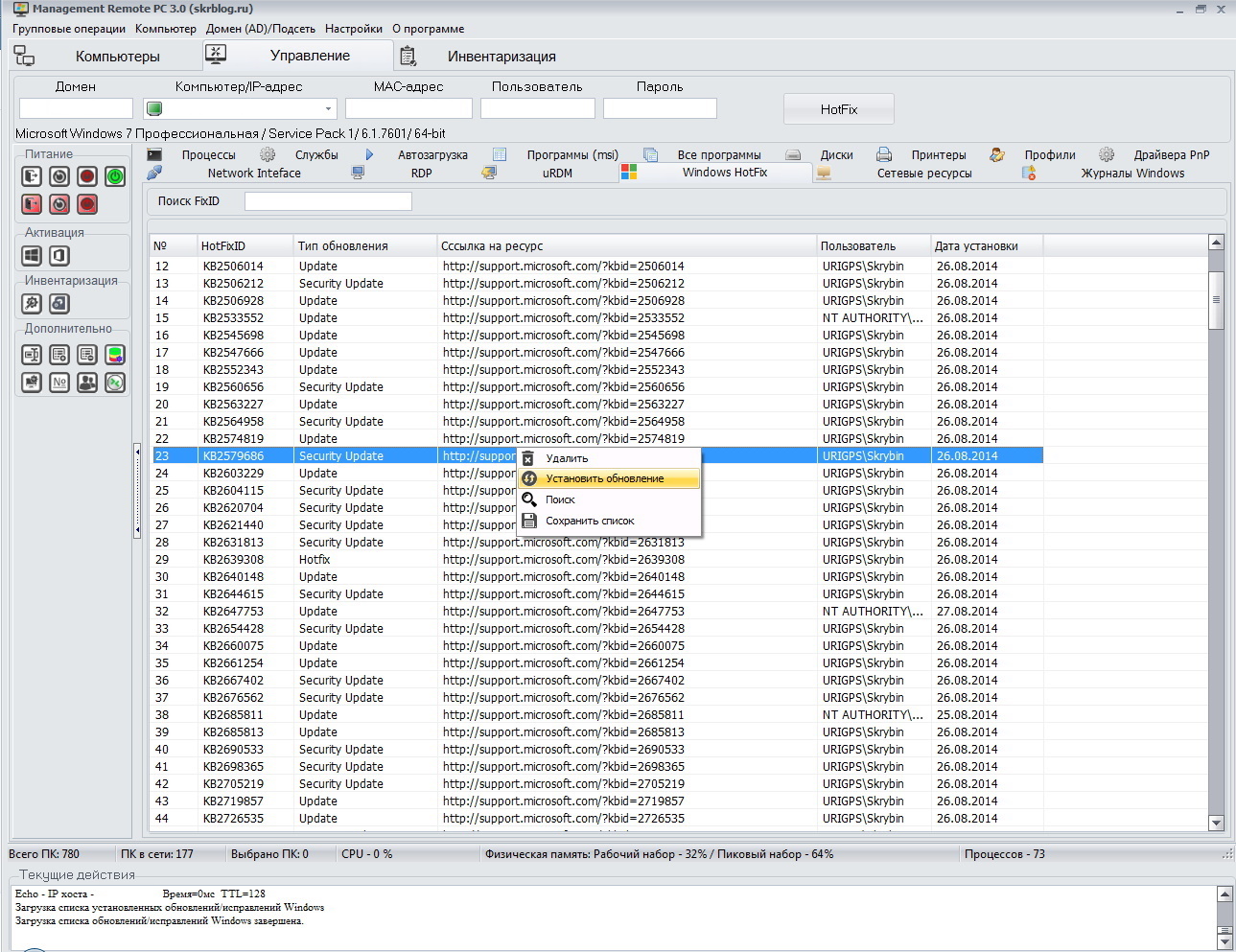This screenshot has width=1236, height=952.
Task: Open the Профили tab
Action: [1050, 154]
